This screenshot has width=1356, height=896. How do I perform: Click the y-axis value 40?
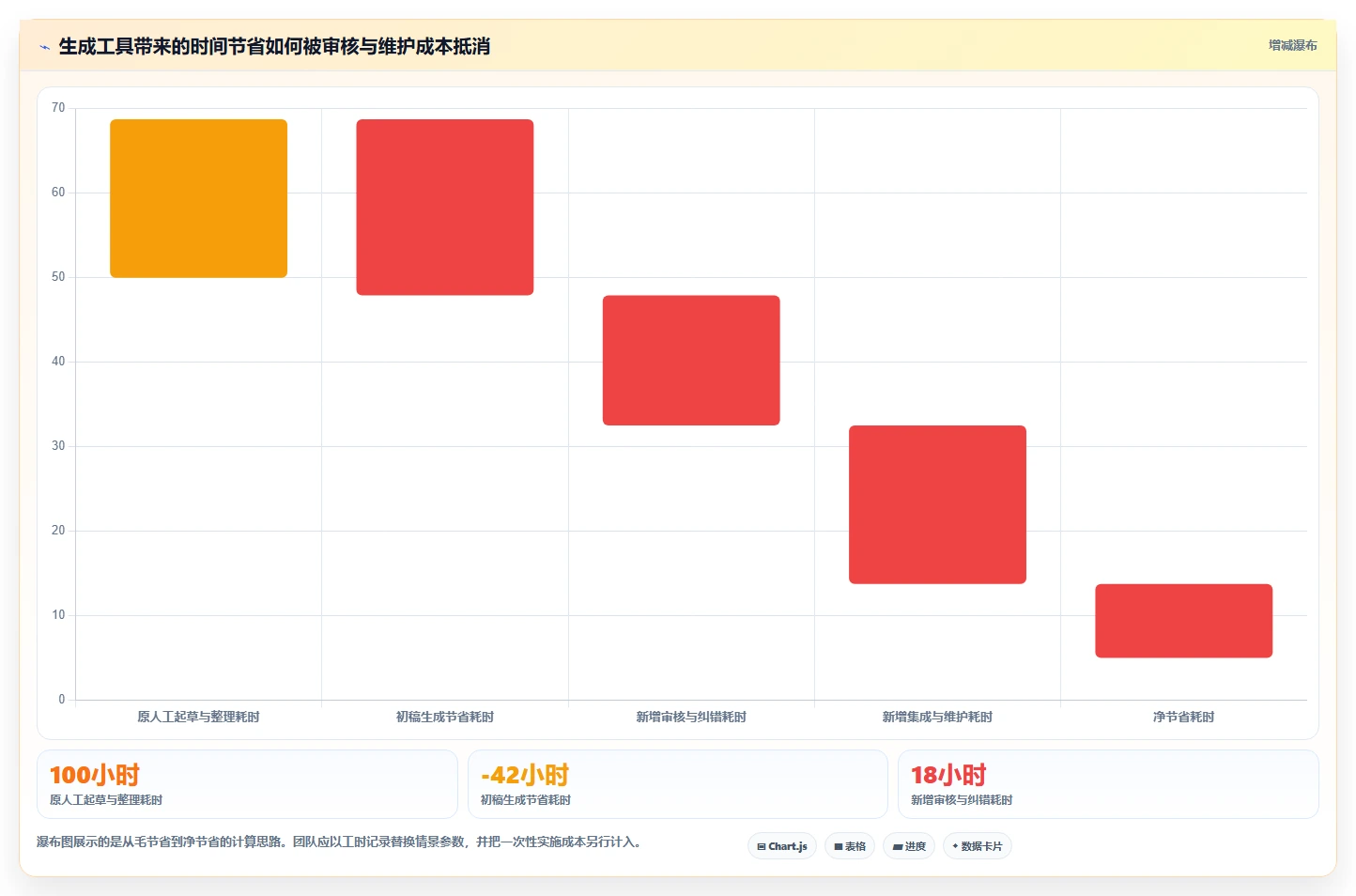58,362
